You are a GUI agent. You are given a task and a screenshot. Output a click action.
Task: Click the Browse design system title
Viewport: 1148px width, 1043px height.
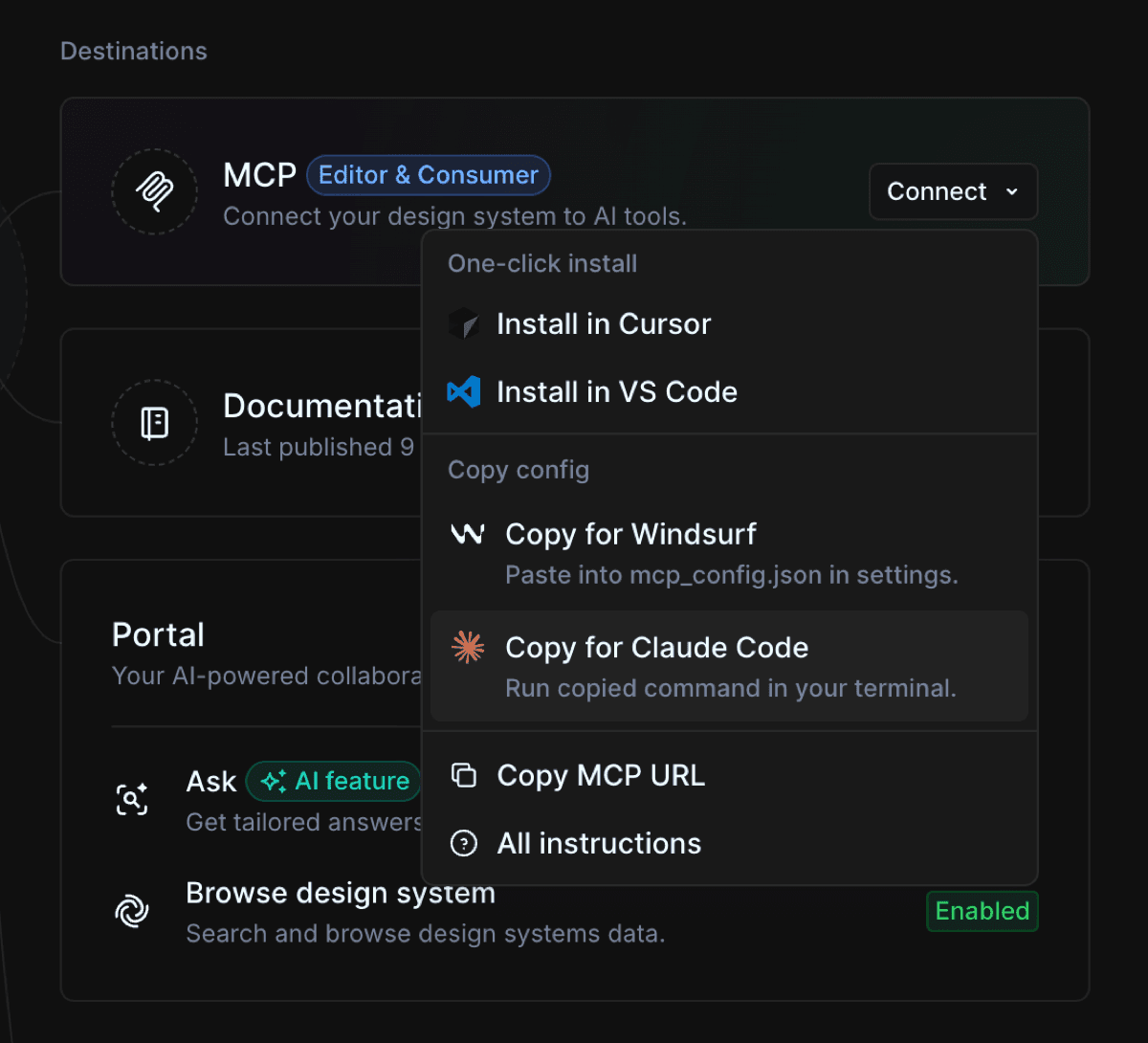point(341,893)
